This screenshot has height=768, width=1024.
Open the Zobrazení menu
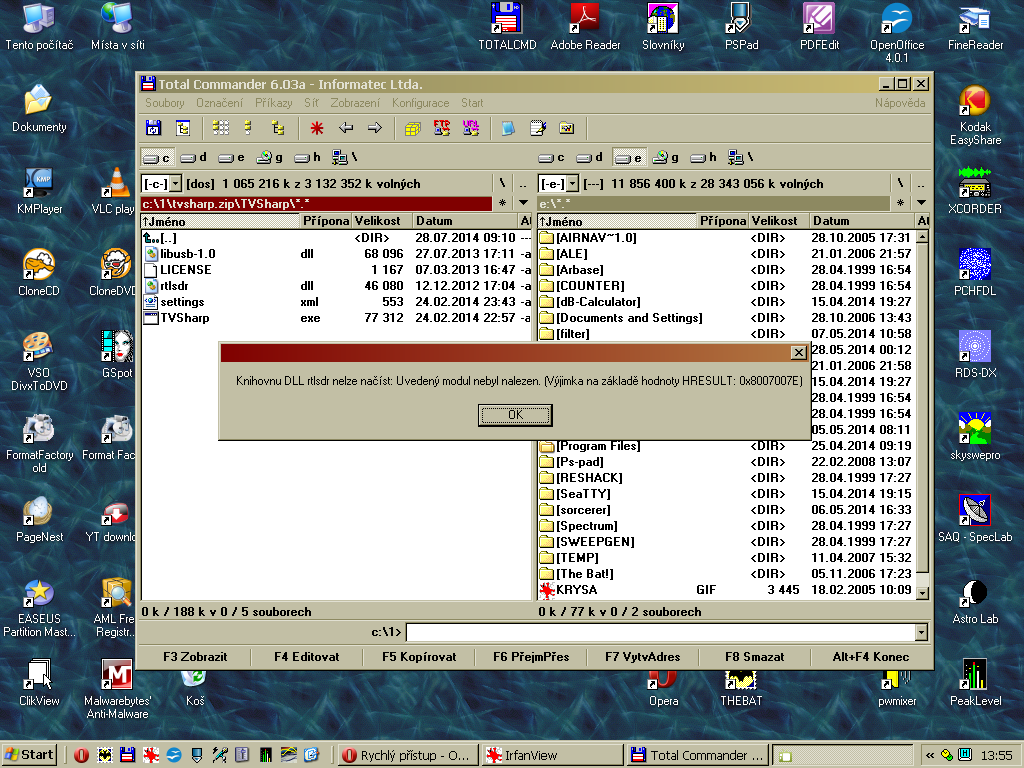click(x=355, y=103)
